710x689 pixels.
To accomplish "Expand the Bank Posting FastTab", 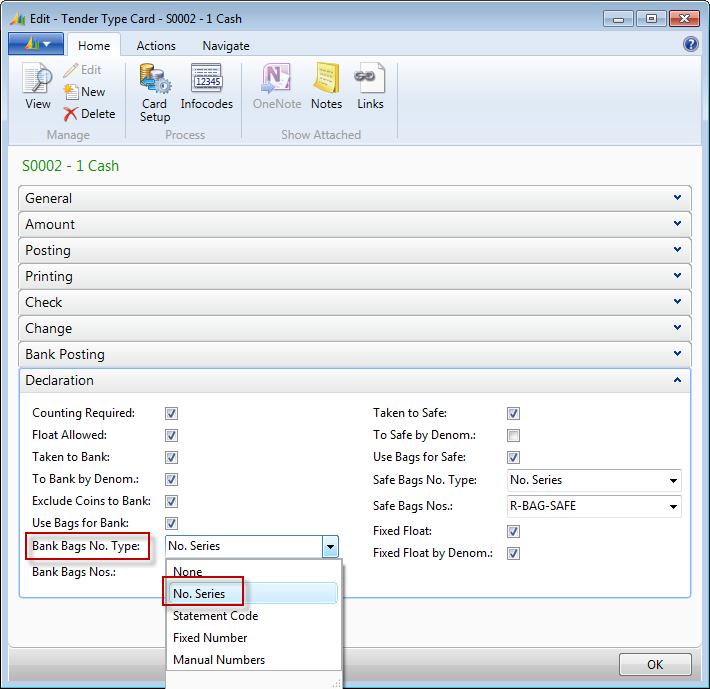I will (x=355, y=354).
